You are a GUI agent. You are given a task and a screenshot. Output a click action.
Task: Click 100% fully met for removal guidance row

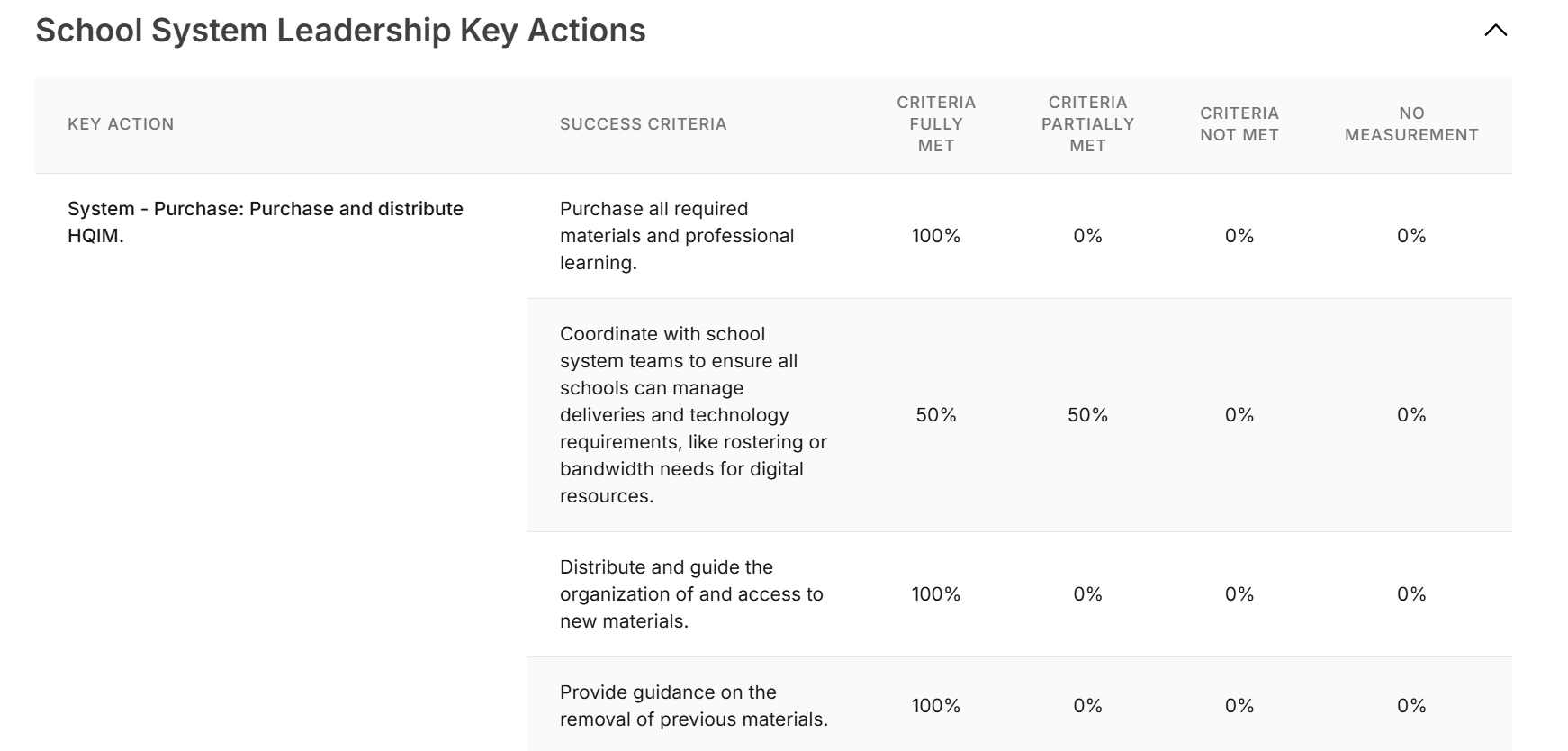coord(936,706)
